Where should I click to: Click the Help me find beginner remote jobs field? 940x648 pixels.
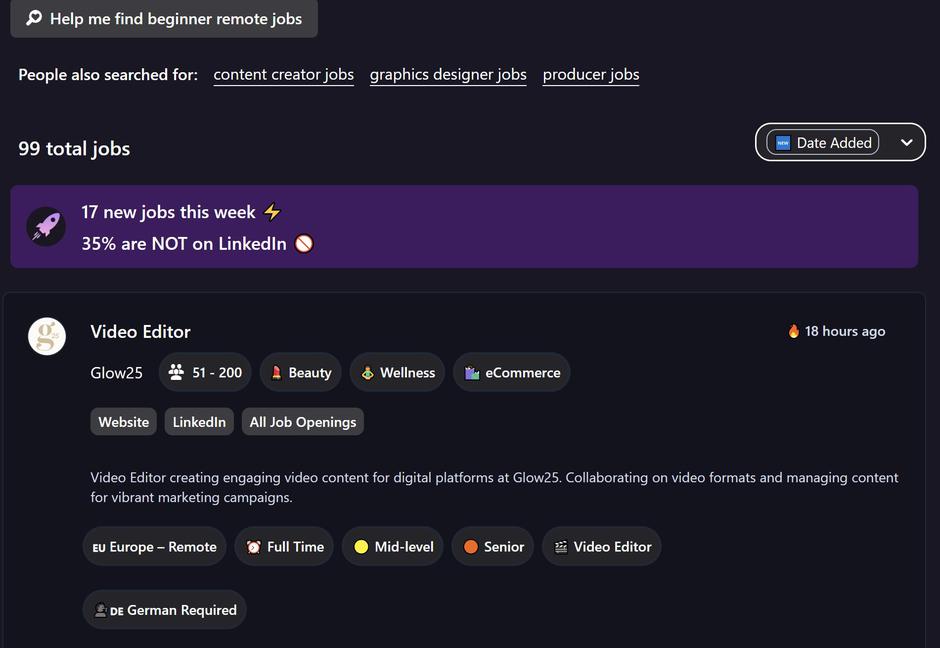(164, 18)
